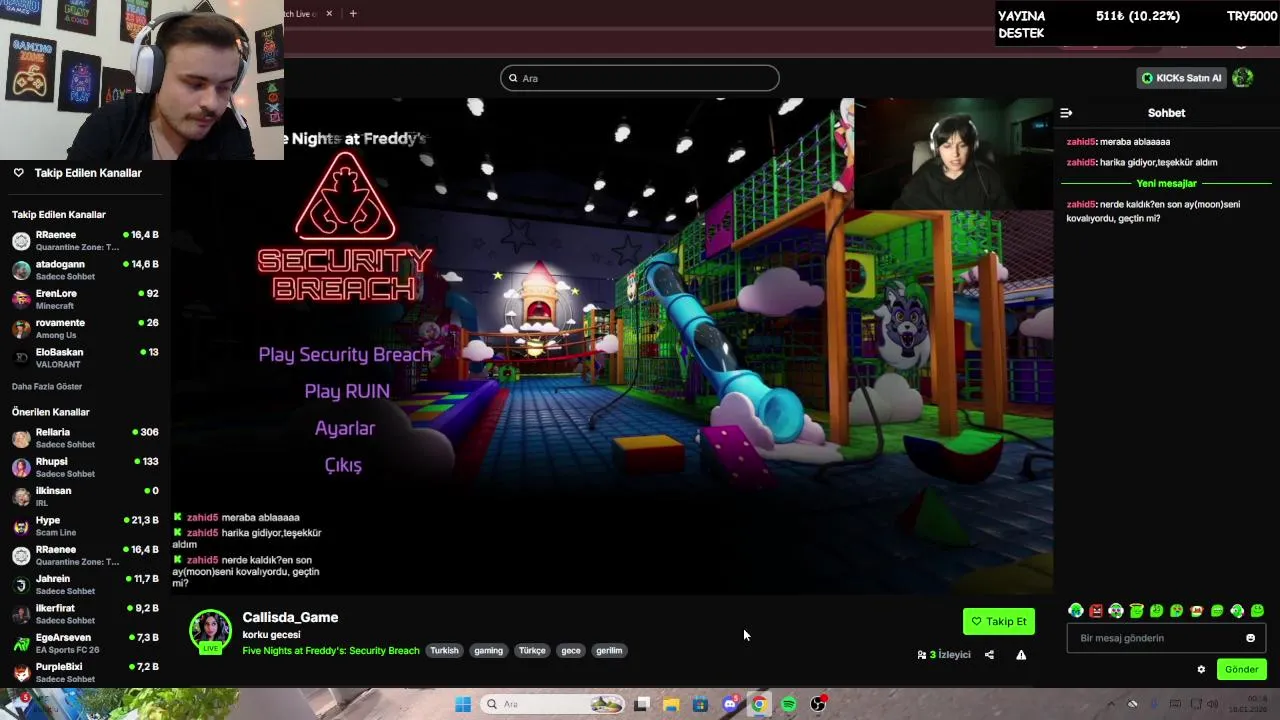Image resolution: width=1280 pixels, height=720 pixels.
Task: Insert the red angry emote
Action: point(1096,611)
